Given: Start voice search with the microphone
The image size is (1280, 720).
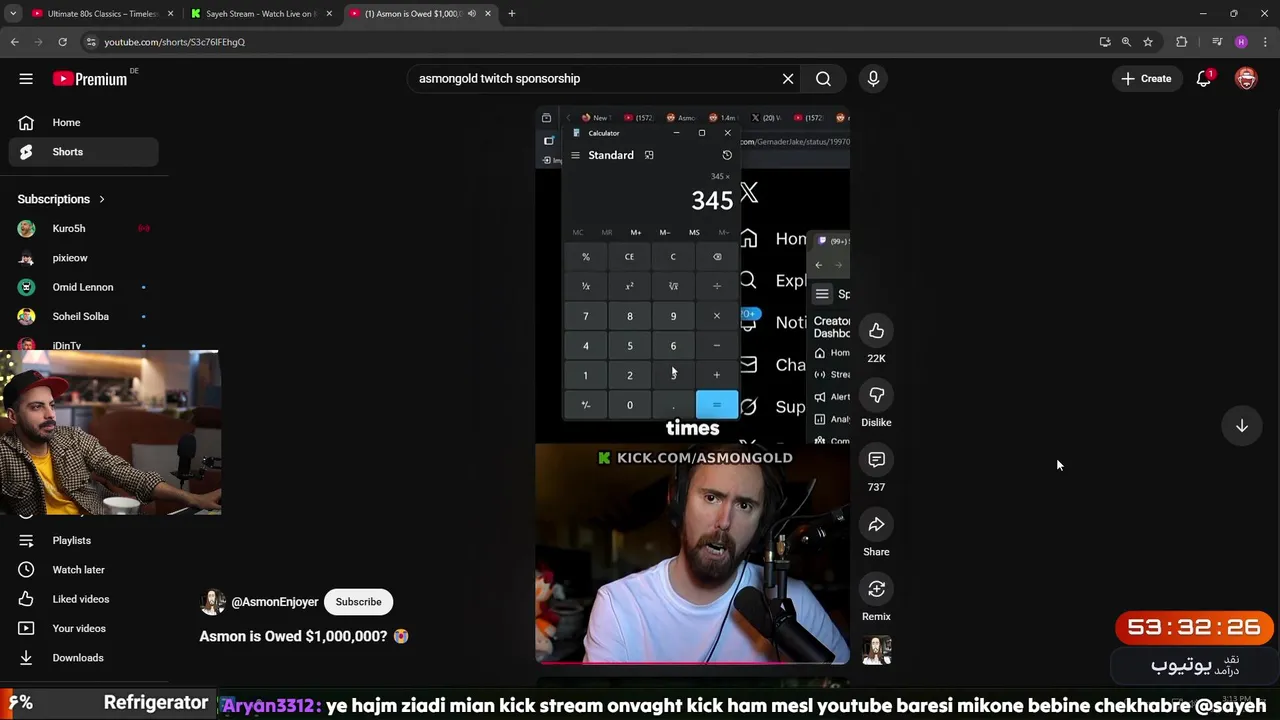Looking at the screenshot, I should (x=873, y=79).
